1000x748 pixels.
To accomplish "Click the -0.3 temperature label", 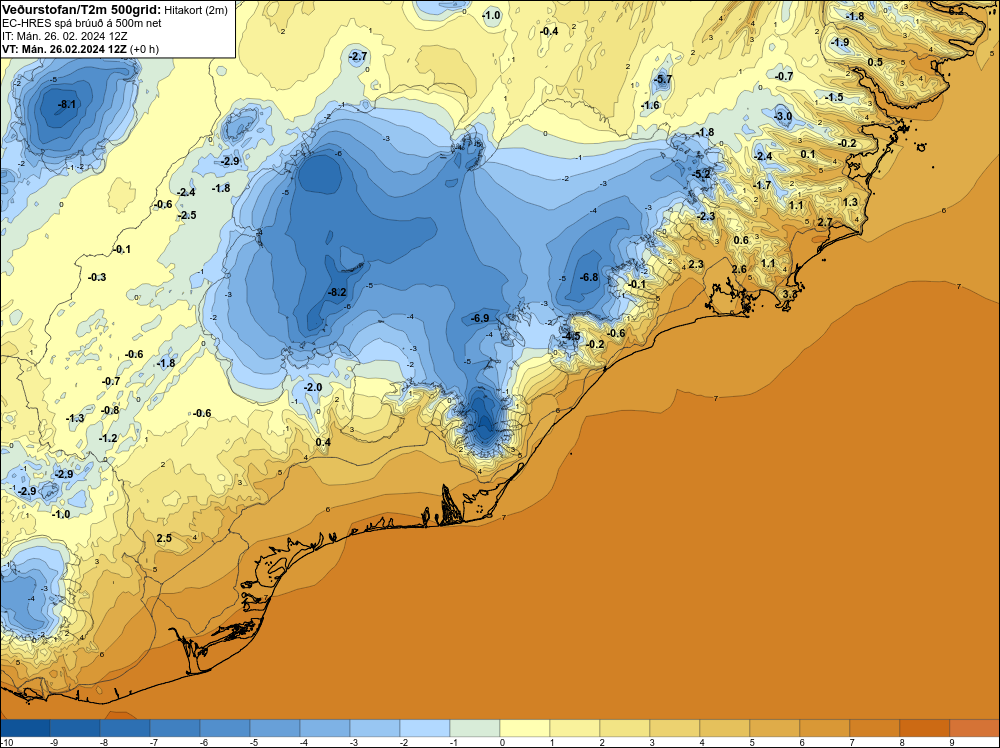I will [x=97, y=277].
